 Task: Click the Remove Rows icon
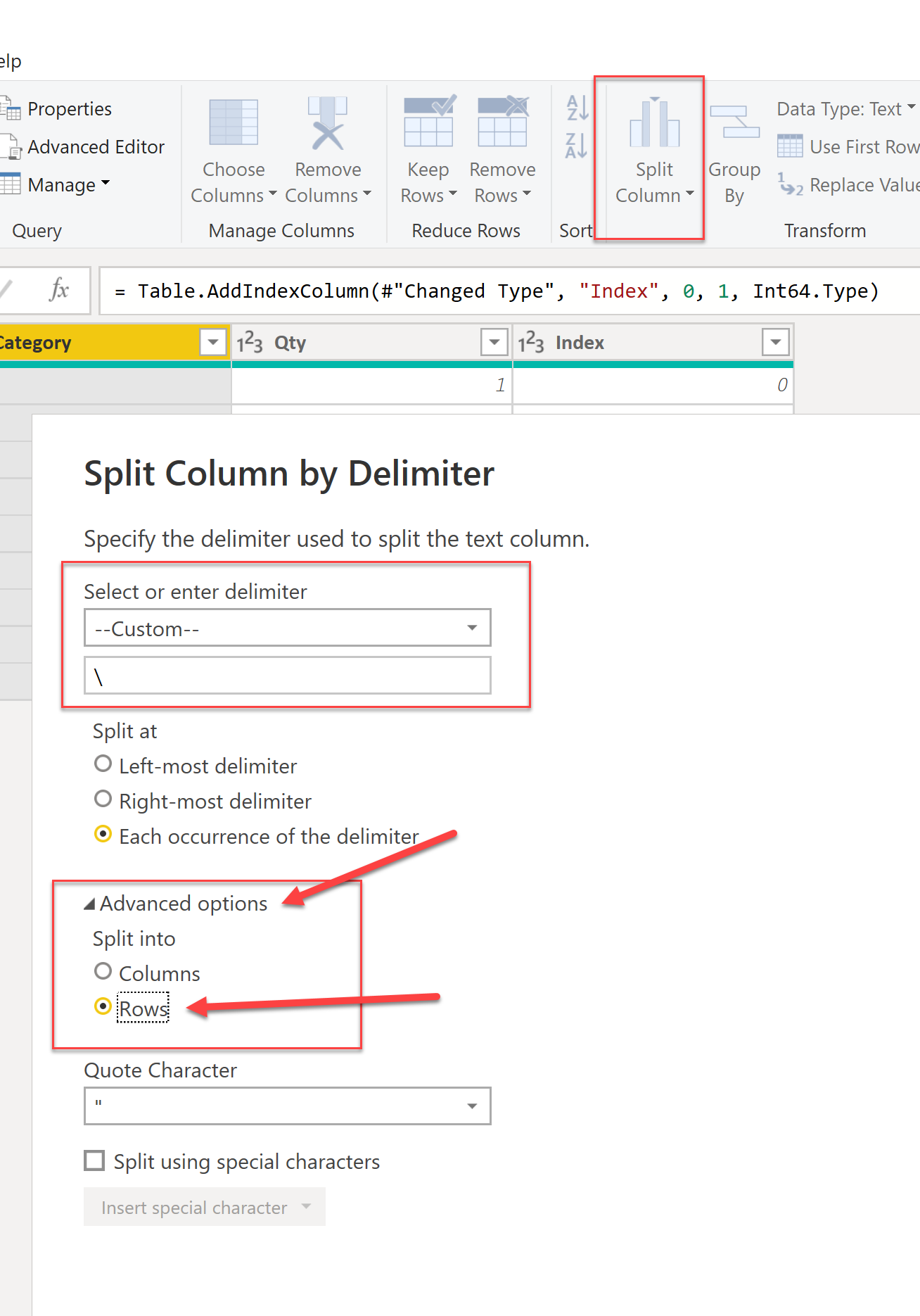click(502, 121)
